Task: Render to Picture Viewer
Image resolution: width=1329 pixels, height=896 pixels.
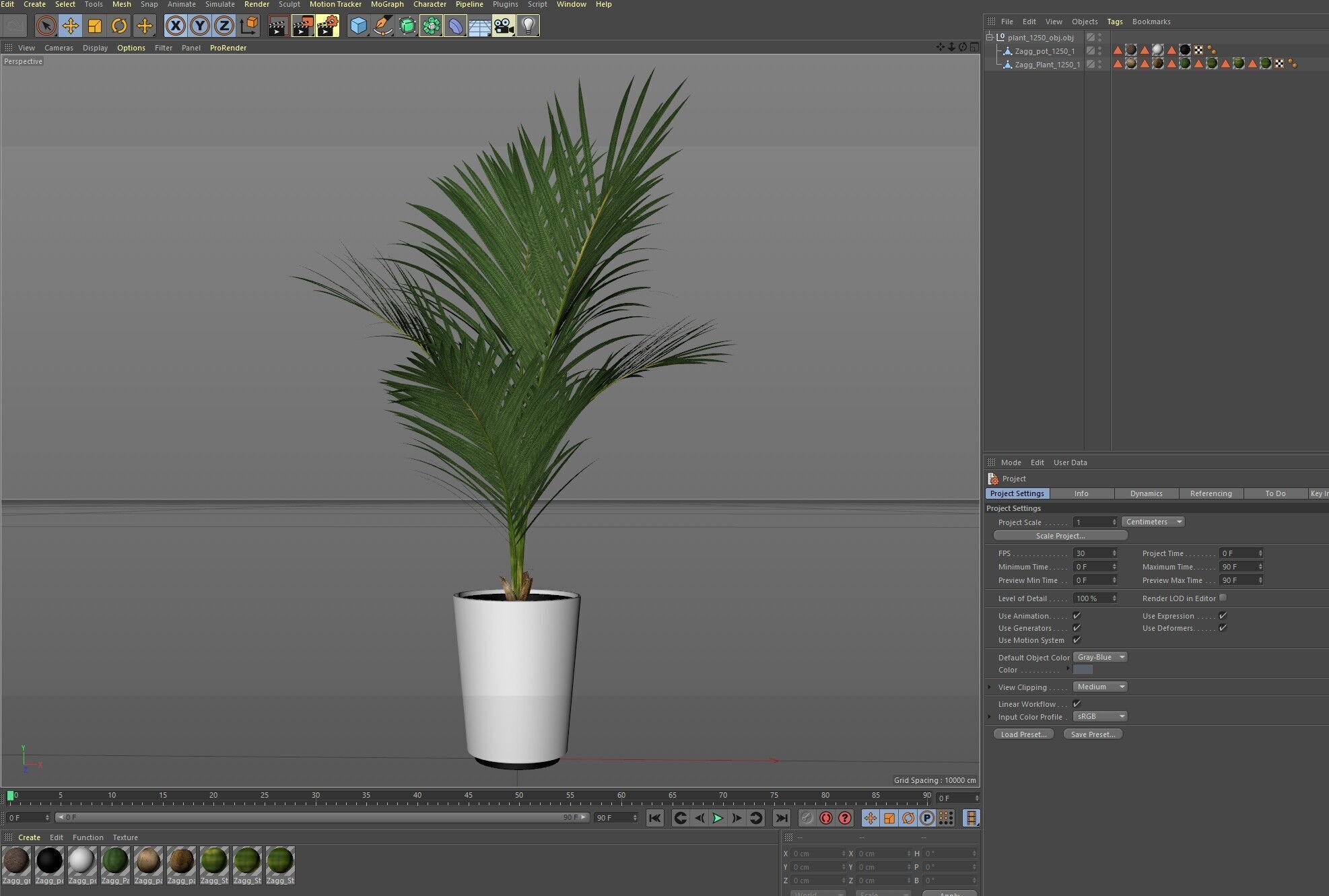Action: pos(303,26)
